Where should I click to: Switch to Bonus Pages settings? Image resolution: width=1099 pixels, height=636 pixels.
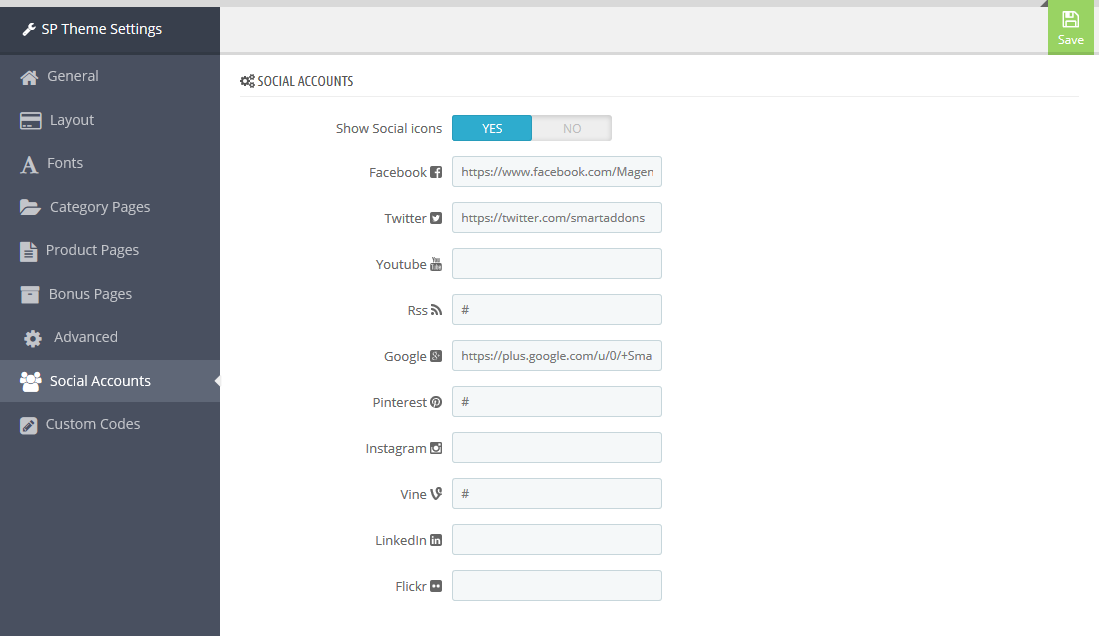[110, 294]
